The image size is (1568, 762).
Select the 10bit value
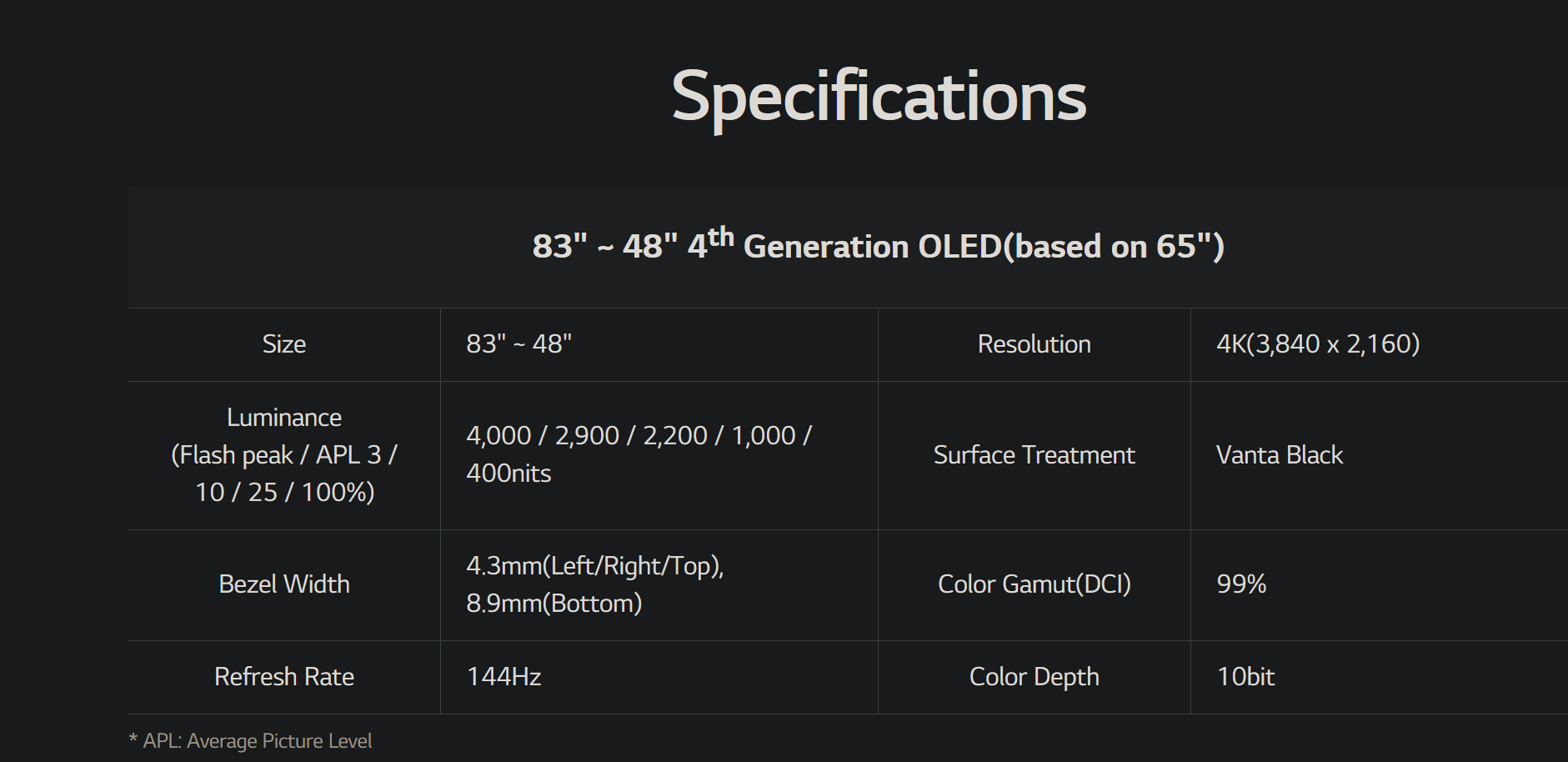click(1245, 677)
